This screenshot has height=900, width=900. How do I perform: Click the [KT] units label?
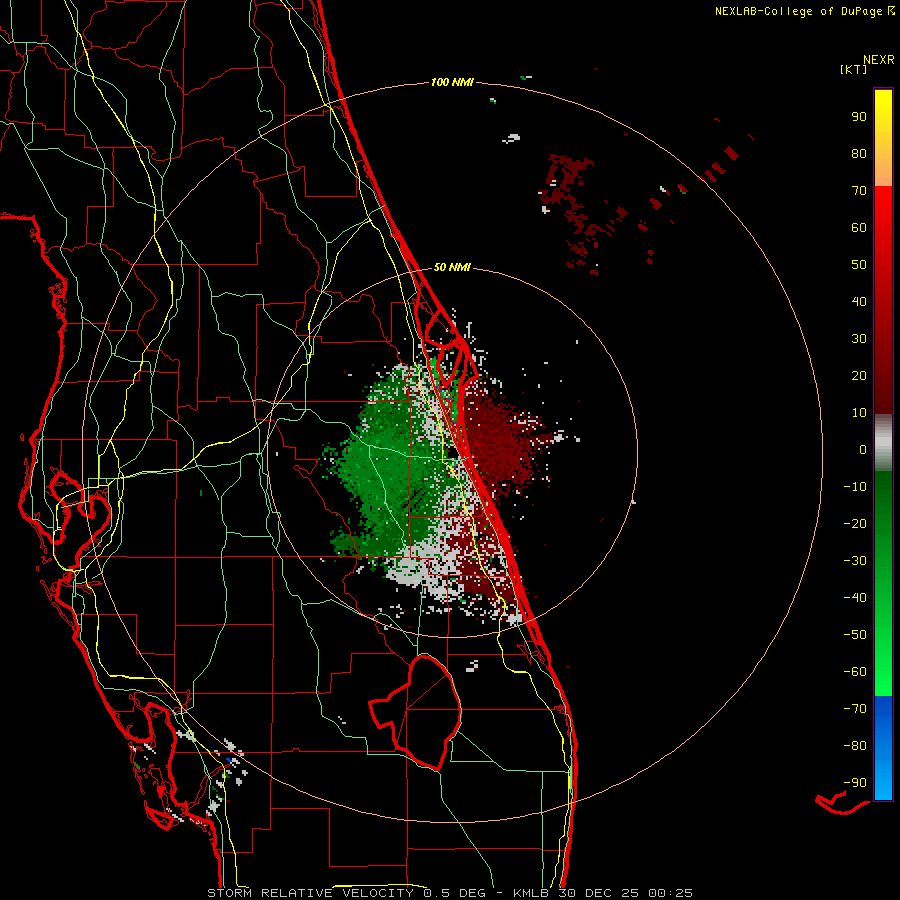click(854, 69)
